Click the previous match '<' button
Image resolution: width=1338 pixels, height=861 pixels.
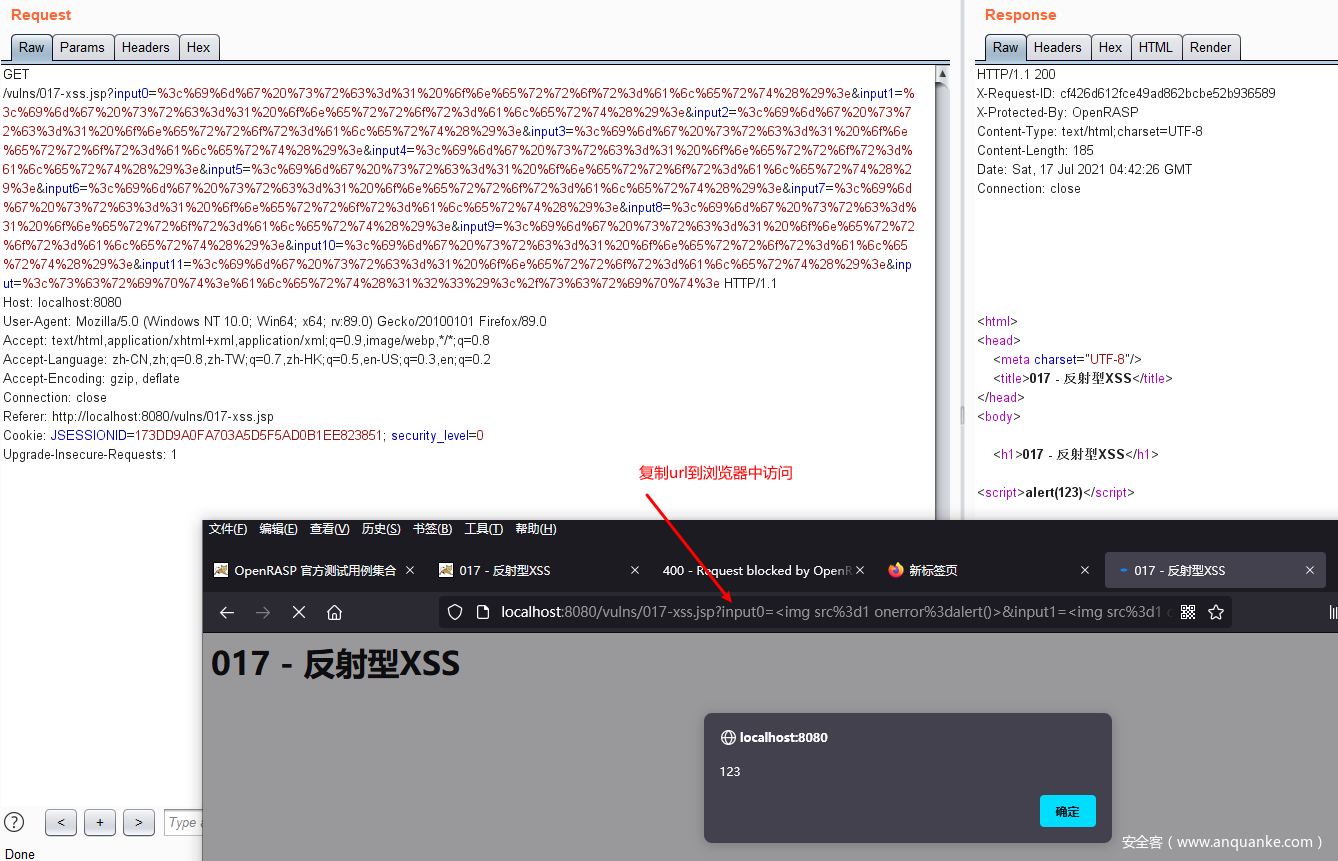click(x=61, y=822)
